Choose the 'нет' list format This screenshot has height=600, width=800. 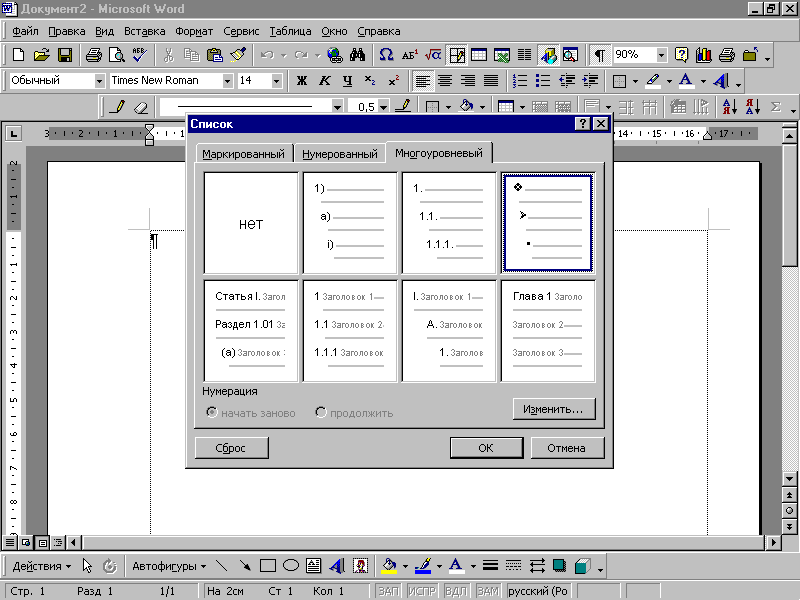pyautogui.click(x=251, y=223)
